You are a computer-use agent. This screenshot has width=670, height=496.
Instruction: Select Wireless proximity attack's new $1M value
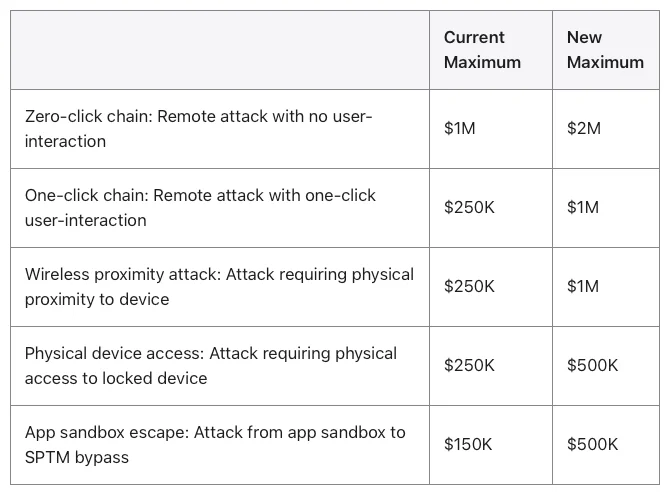tap(583, 287)
